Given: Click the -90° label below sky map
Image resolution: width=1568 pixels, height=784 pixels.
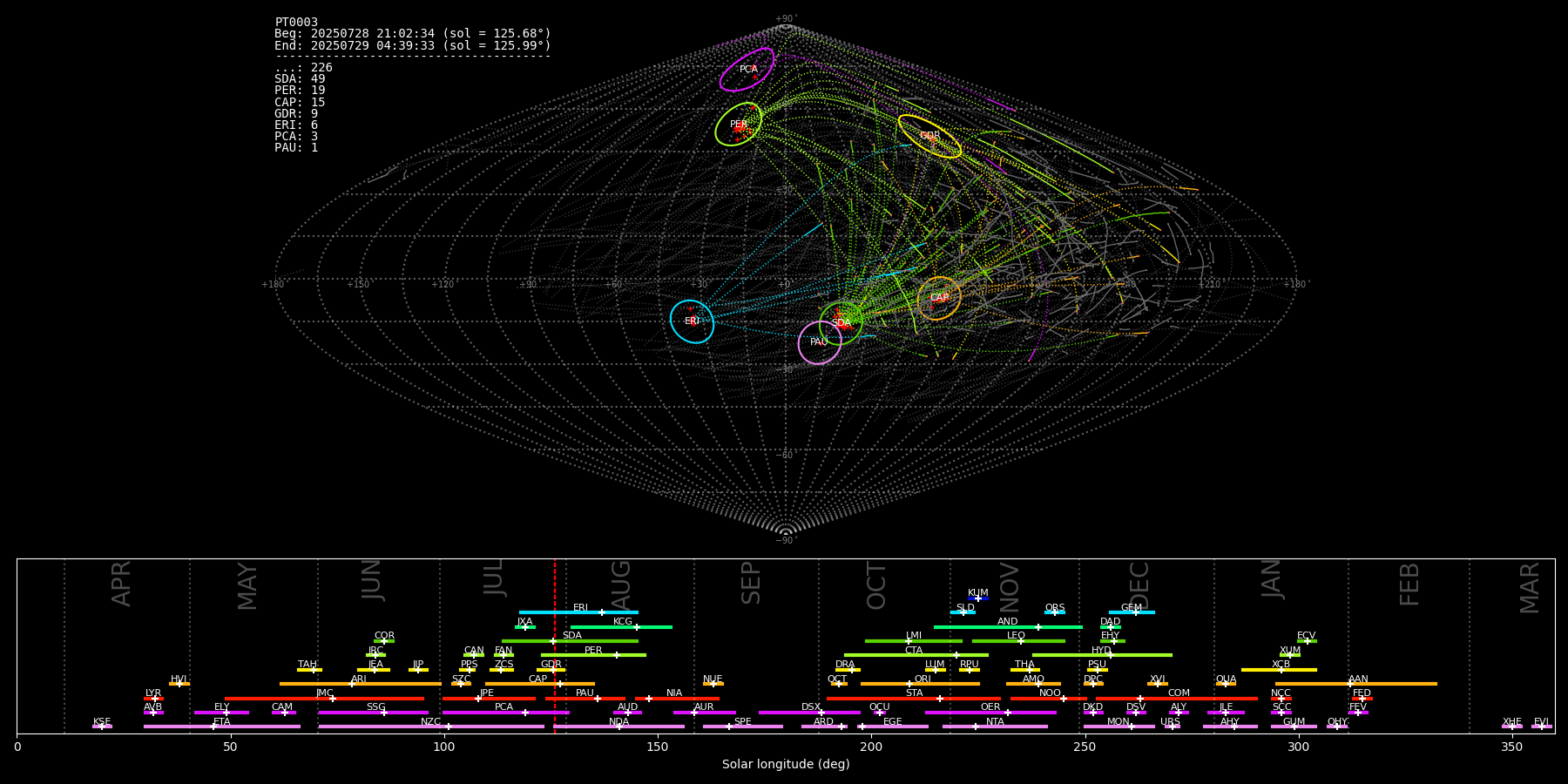Looking at the screenshot, I should click(x=786, y=541).
